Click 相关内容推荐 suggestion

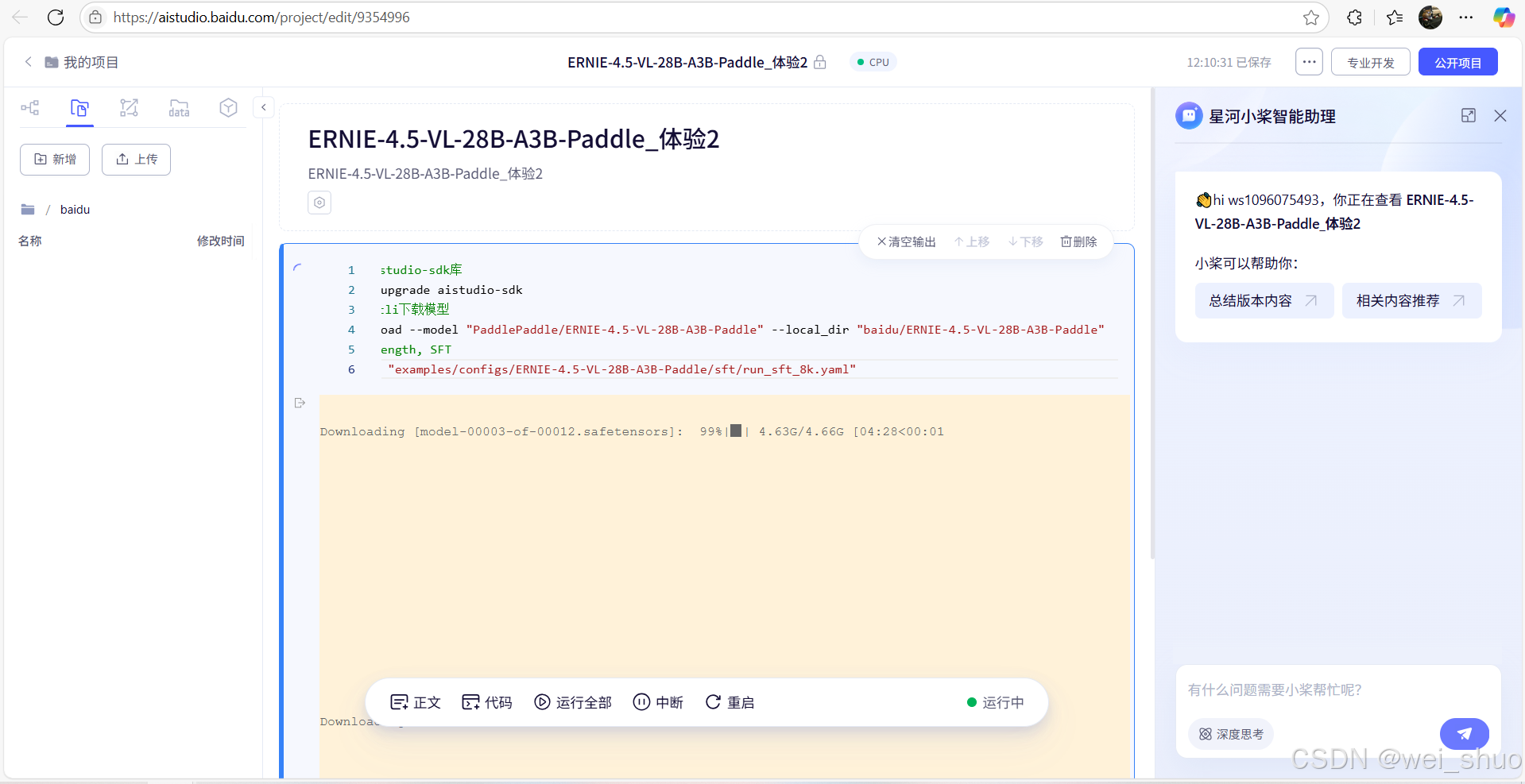1412,301
